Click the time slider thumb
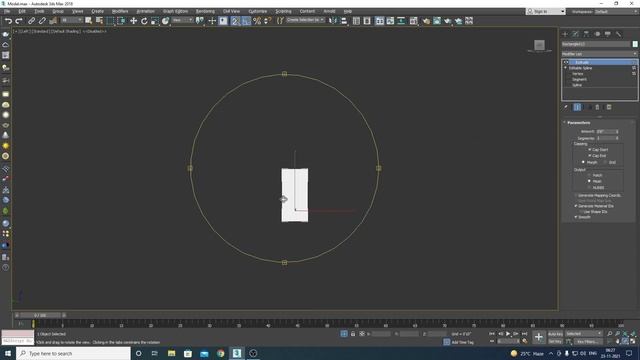 pos(40,315)
